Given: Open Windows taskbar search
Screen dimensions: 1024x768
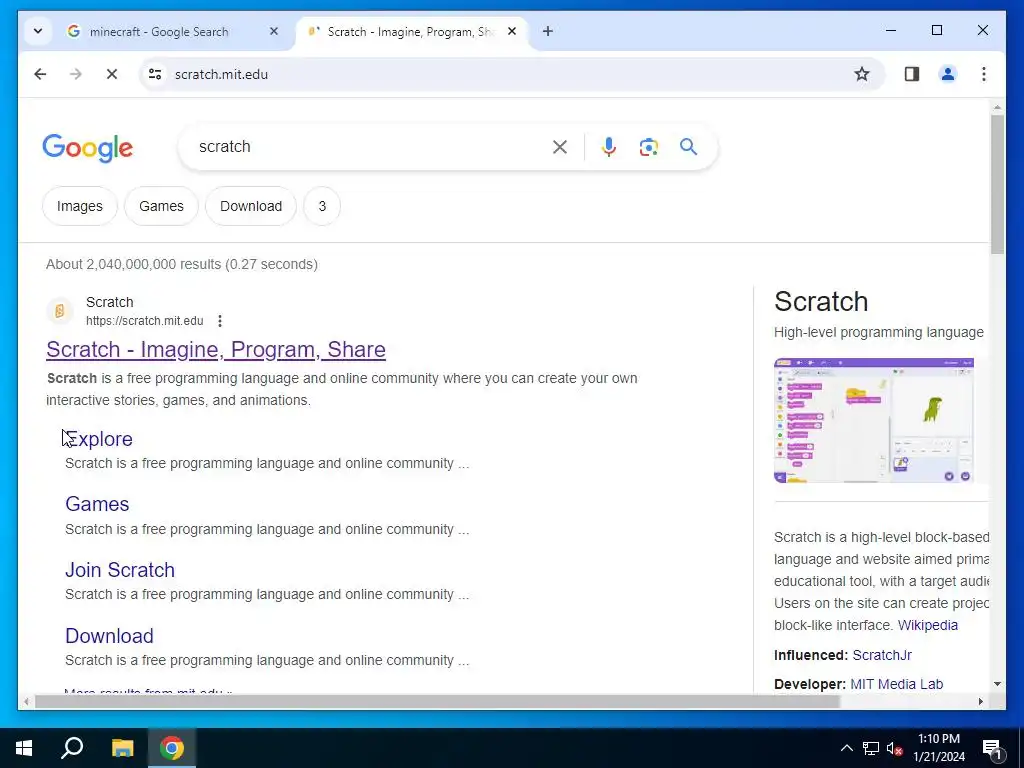Looking at the screenshot, I should point(72,748).
